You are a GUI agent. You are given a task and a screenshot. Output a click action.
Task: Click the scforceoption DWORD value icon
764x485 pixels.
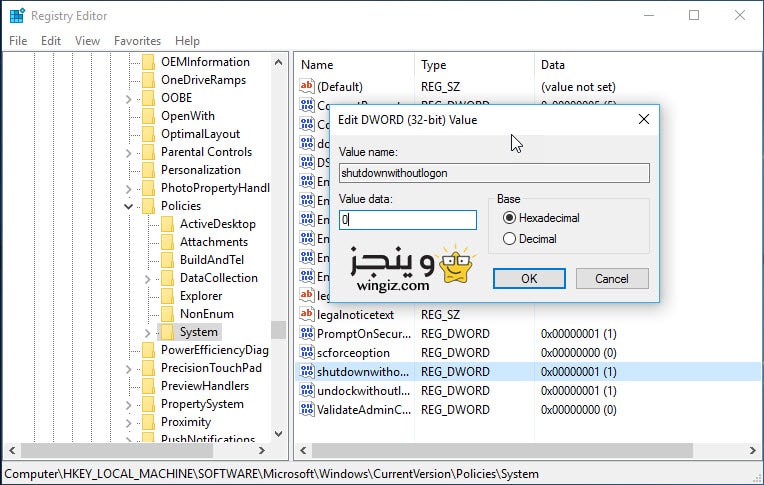click(307, 353)
